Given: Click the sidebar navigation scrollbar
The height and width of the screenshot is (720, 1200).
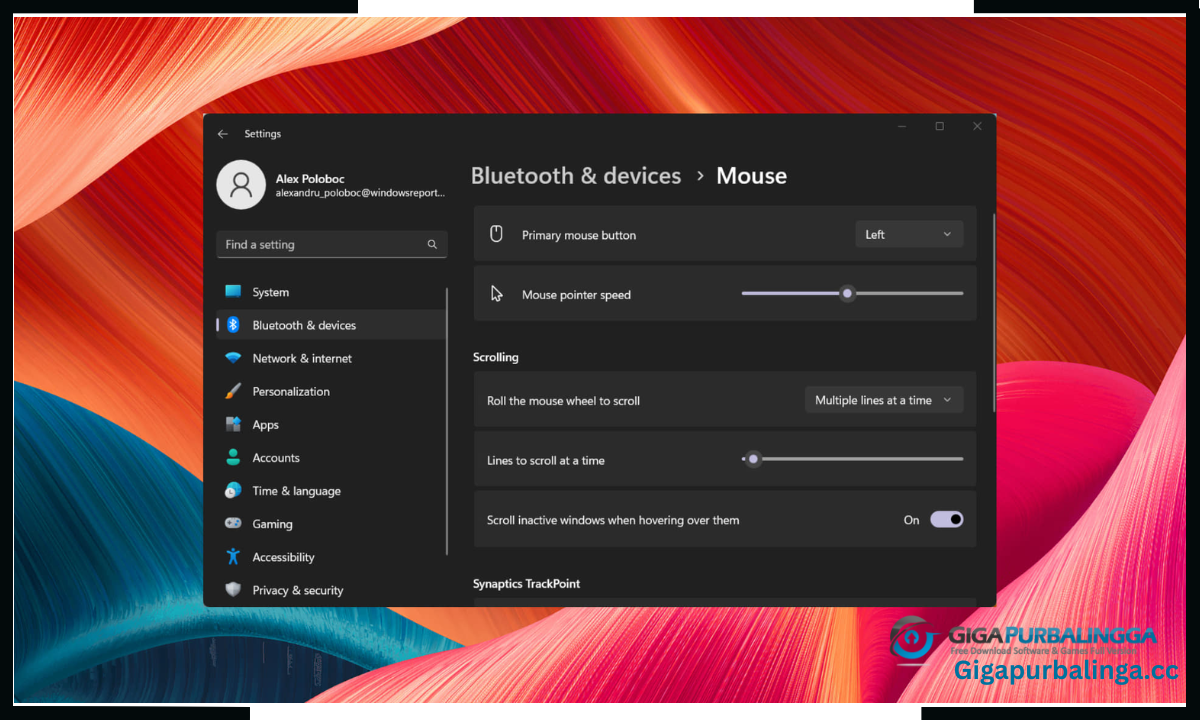Looking at the screenshot, I should [447, 420].
